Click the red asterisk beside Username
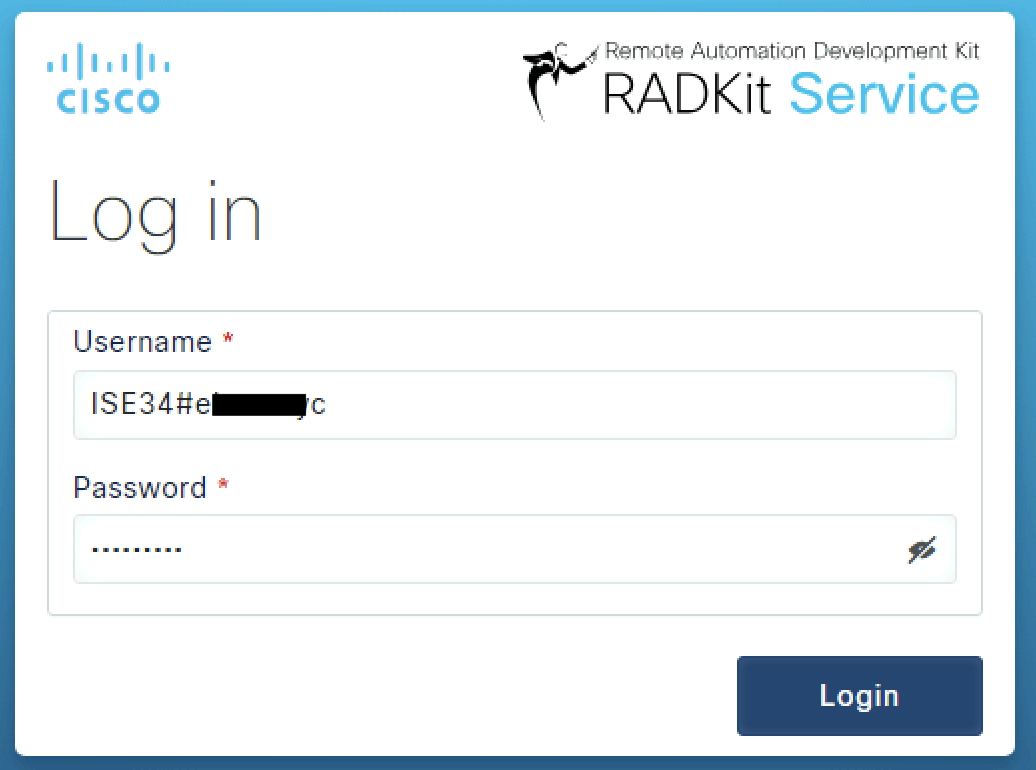 coord(228,338)
